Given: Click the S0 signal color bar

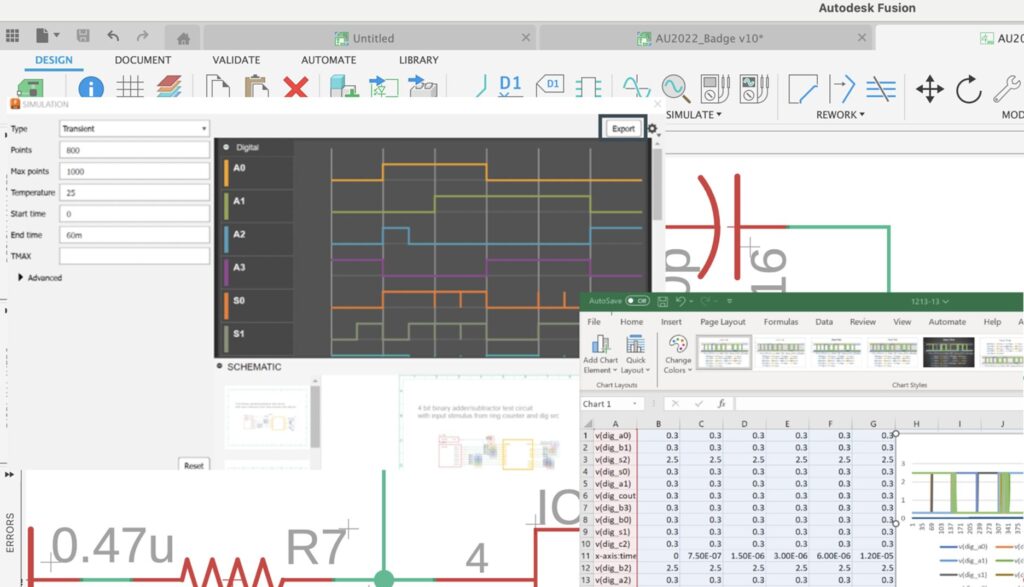Looking at the screenshot, I should [x=227, y=306].
